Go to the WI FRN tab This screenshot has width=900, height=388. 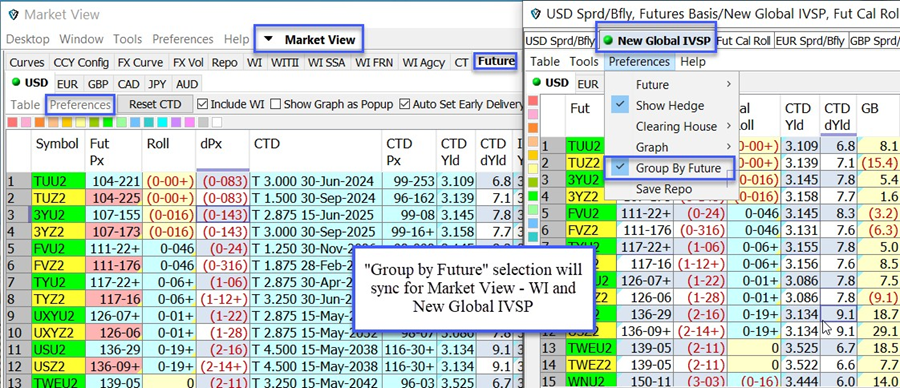pyautogui.click(x=375, y=63)
